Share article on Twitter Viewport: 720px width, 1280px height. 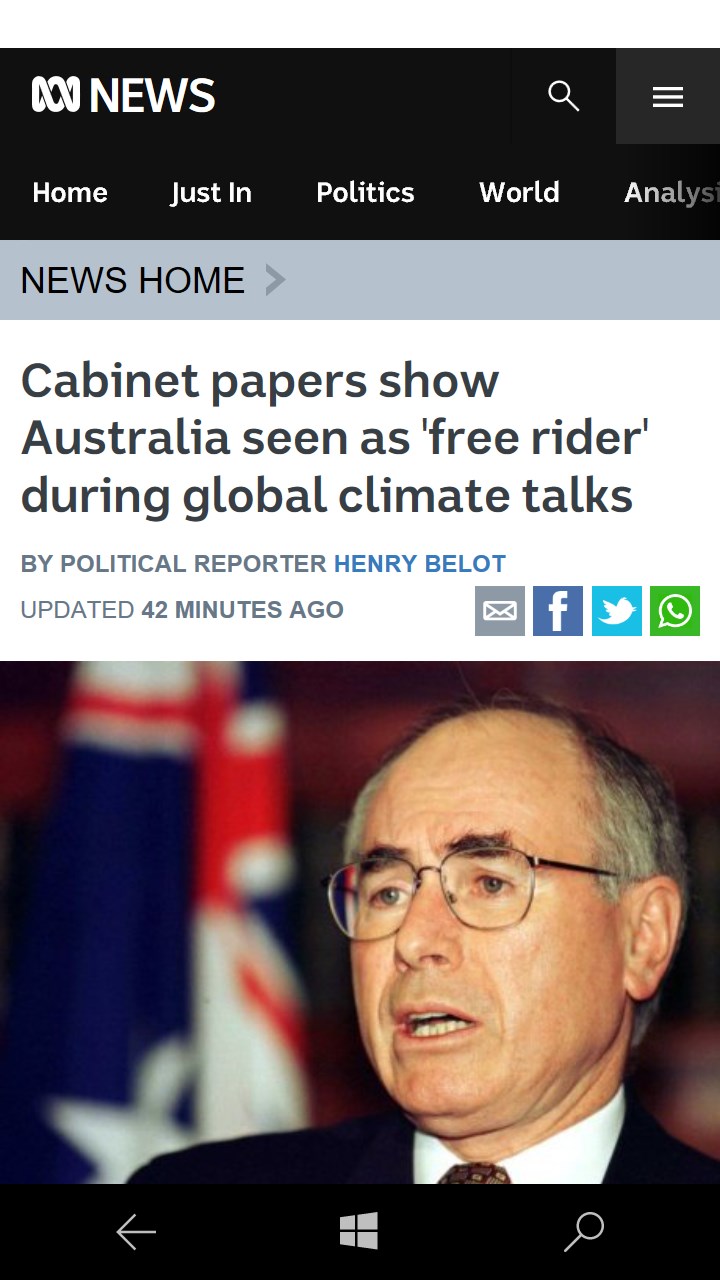(x=617, y=611)
